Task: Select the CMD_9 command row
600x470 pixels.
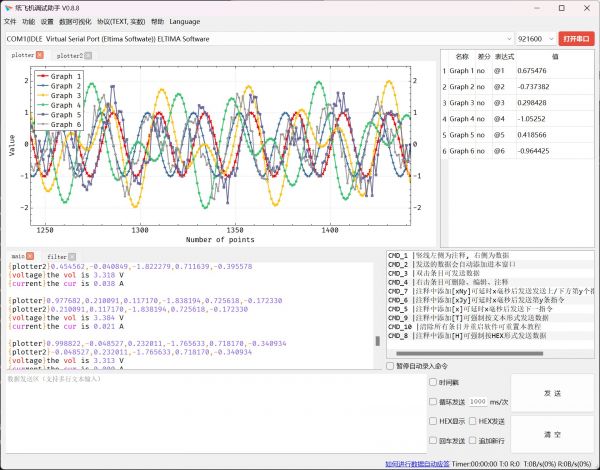Action: pos(490,318)
